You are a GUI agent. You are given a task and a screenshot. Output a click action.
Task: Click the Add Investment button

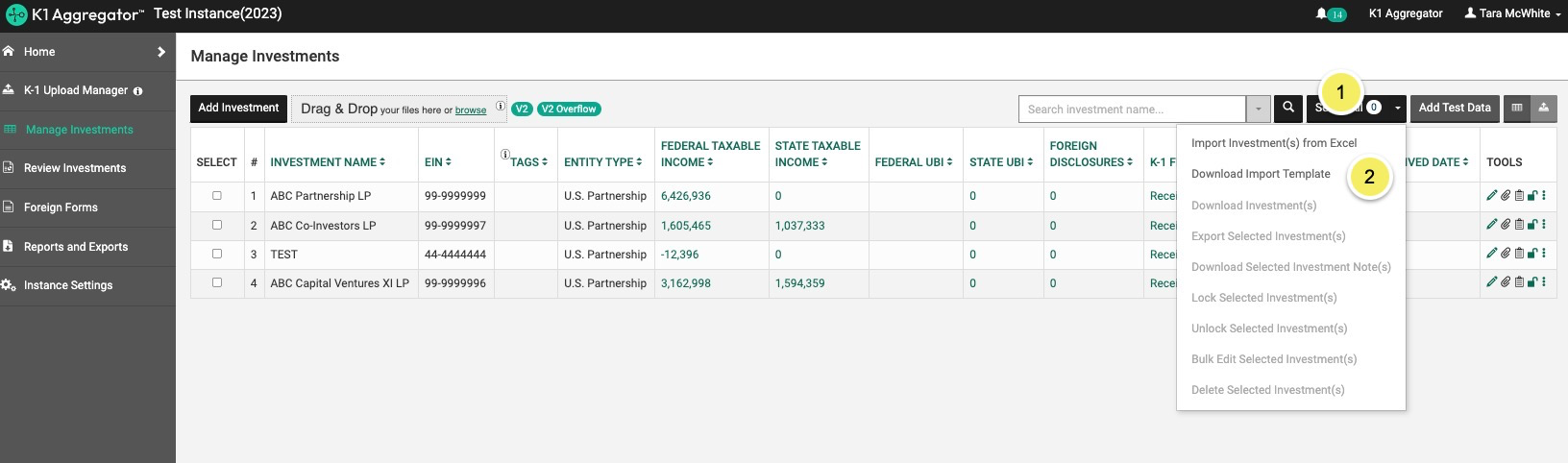(x=238, y=109)
